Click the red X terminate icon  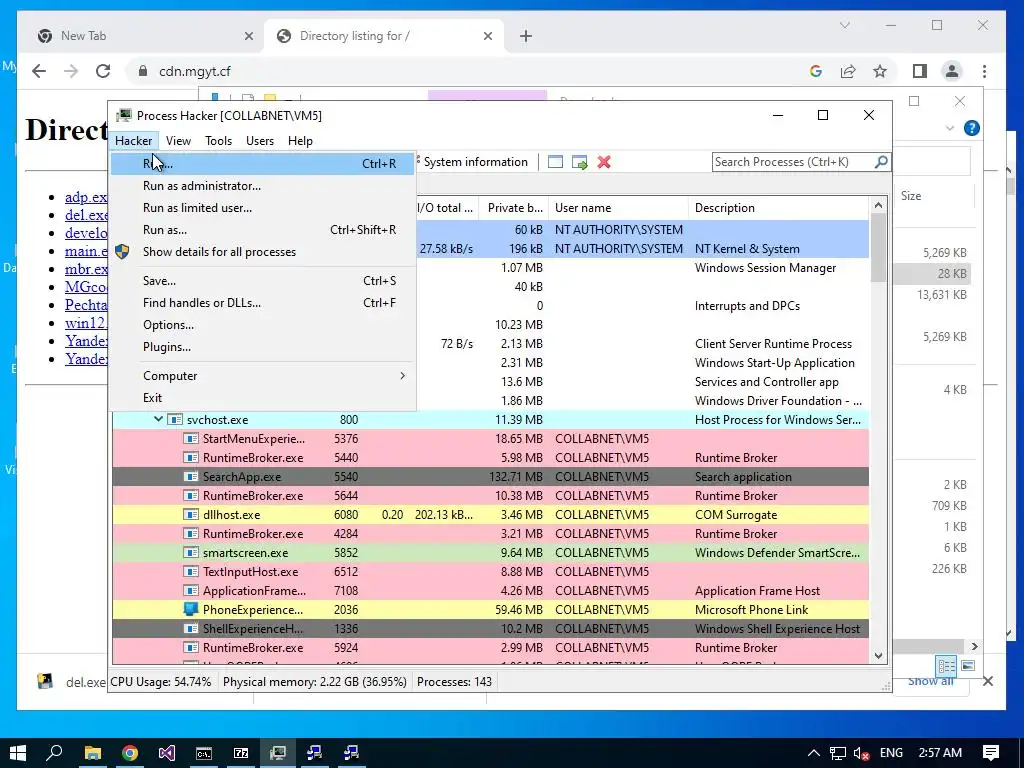pos(604,162)
